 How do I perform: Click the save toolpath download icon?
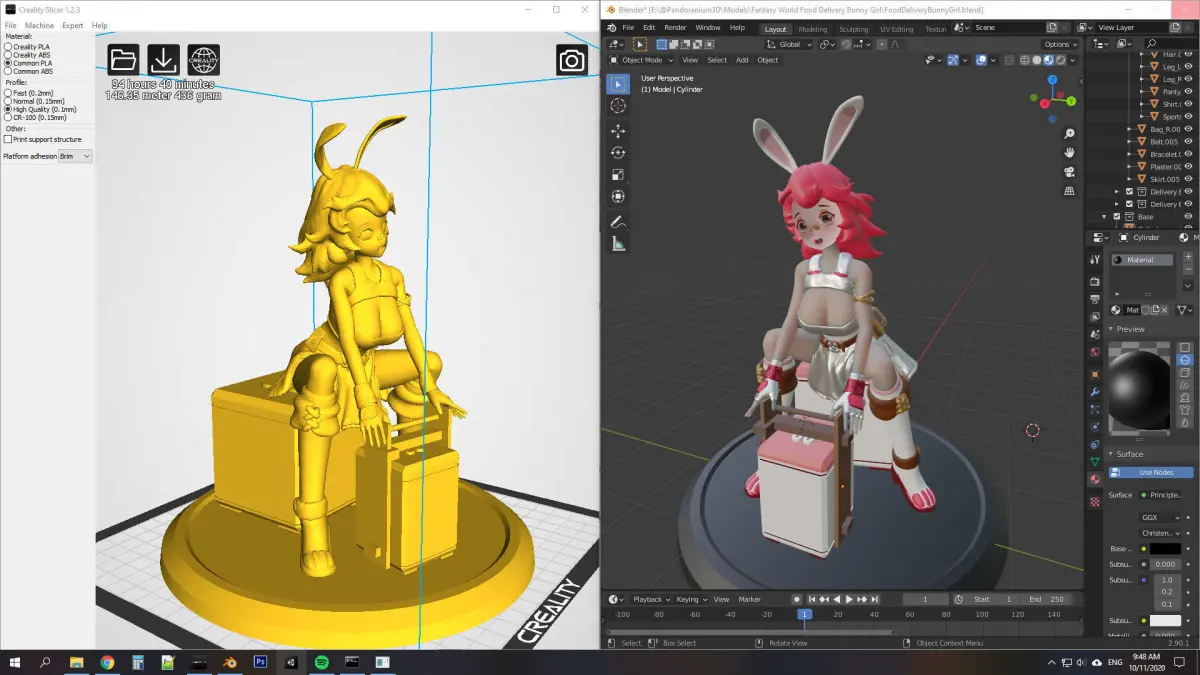tap(163, 60)
